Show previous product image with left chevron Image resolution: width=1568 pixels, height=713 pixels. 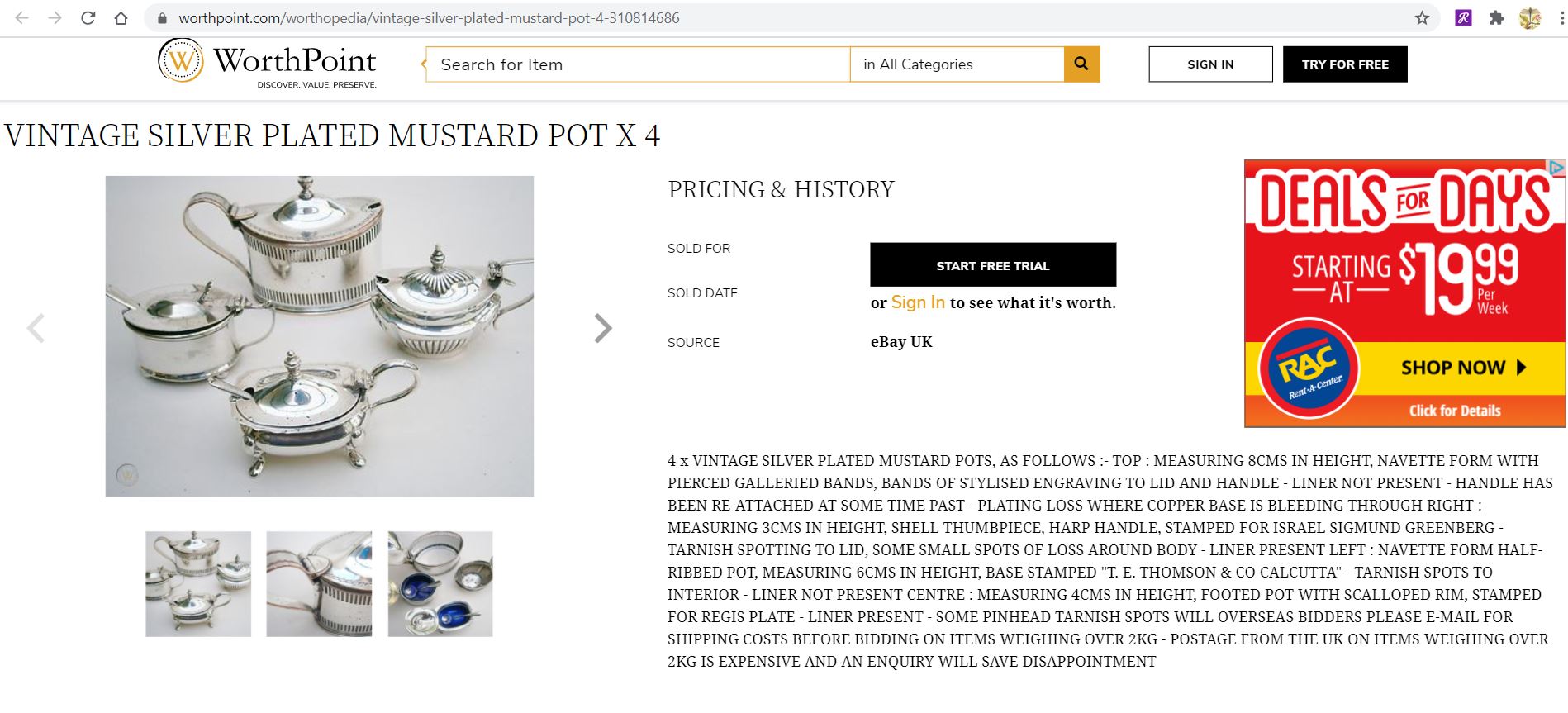[36, 328]
